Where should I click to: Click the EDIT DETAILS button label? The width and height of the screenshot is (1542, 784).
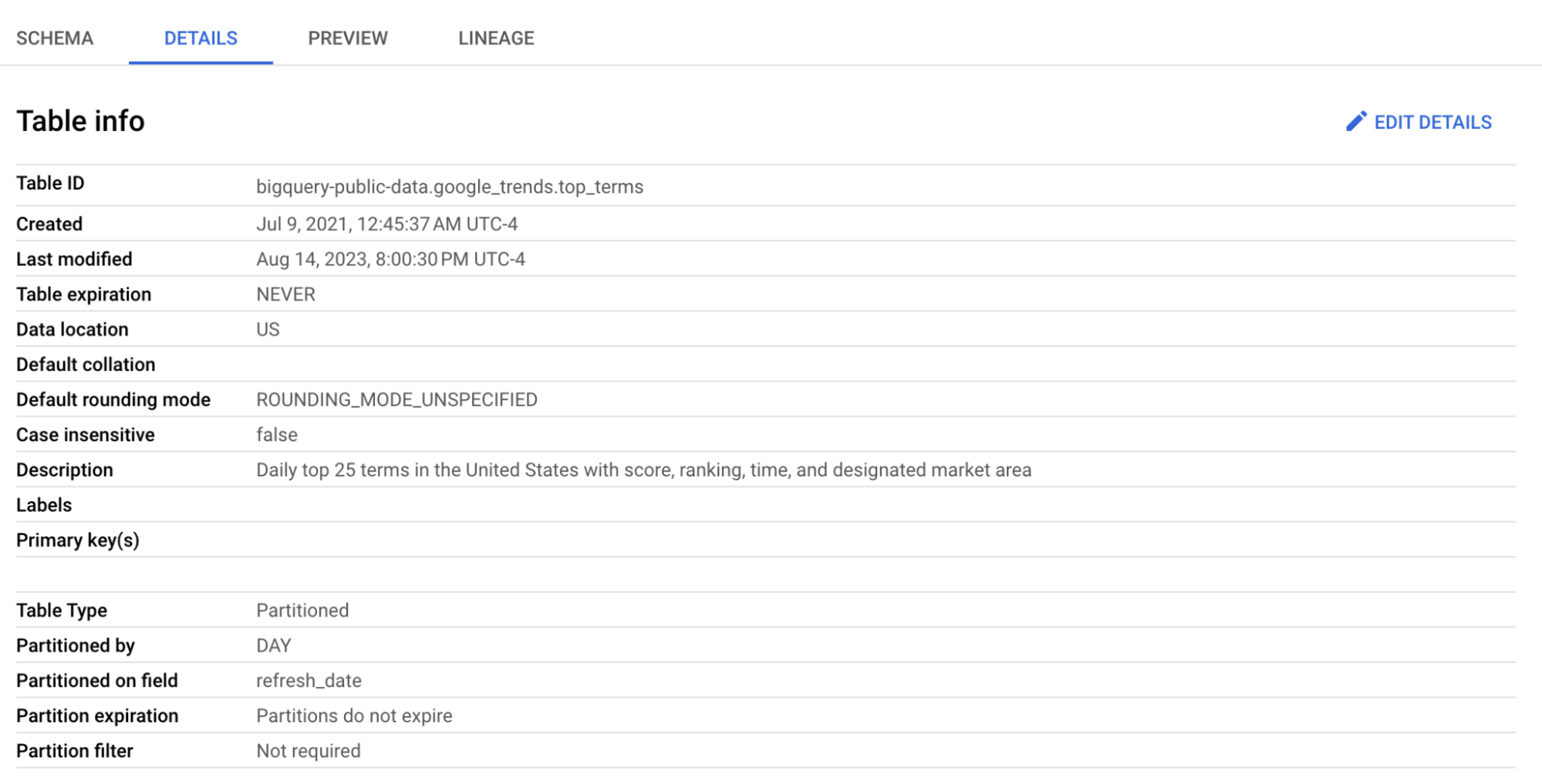(1432, 123)
